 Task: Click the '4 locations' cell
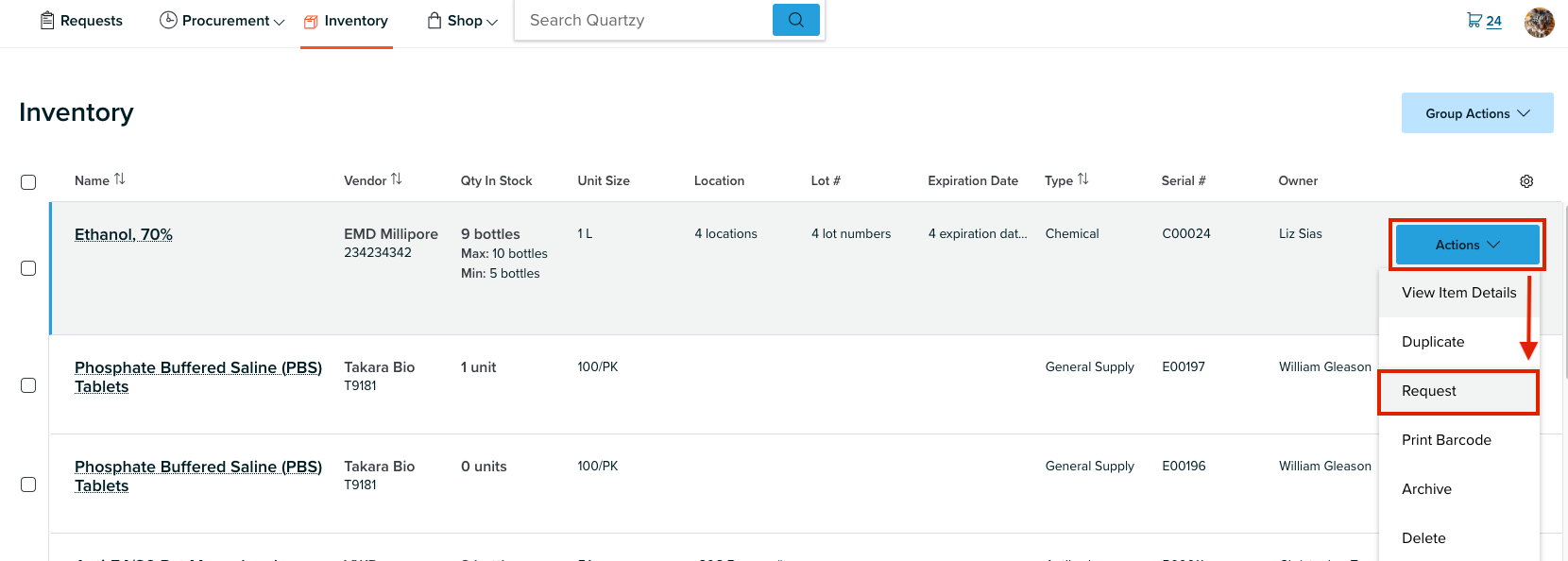pyautogui.click(x=725, y=233)
